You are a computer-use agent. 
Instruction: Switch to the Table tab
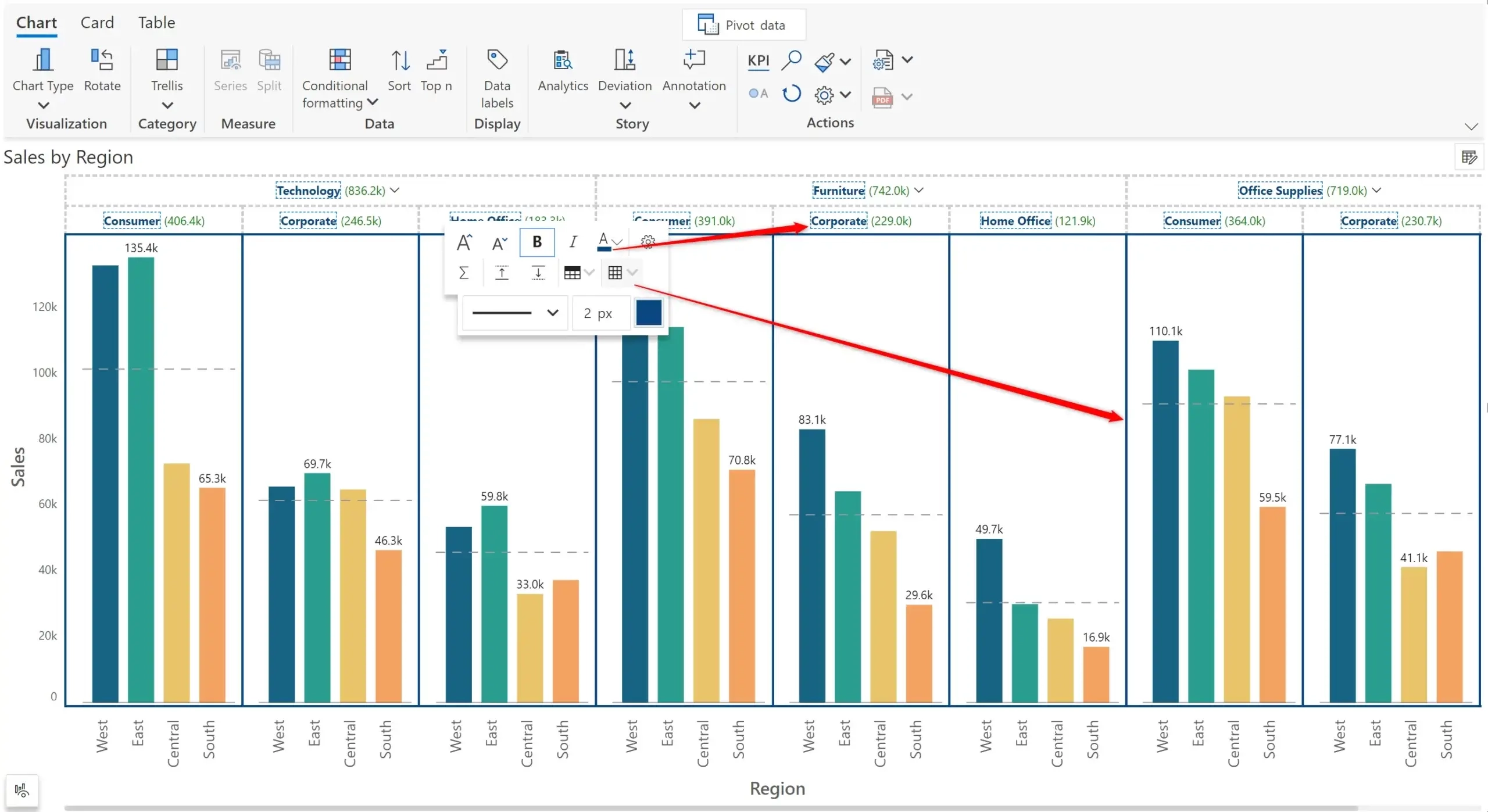[156, 23]
